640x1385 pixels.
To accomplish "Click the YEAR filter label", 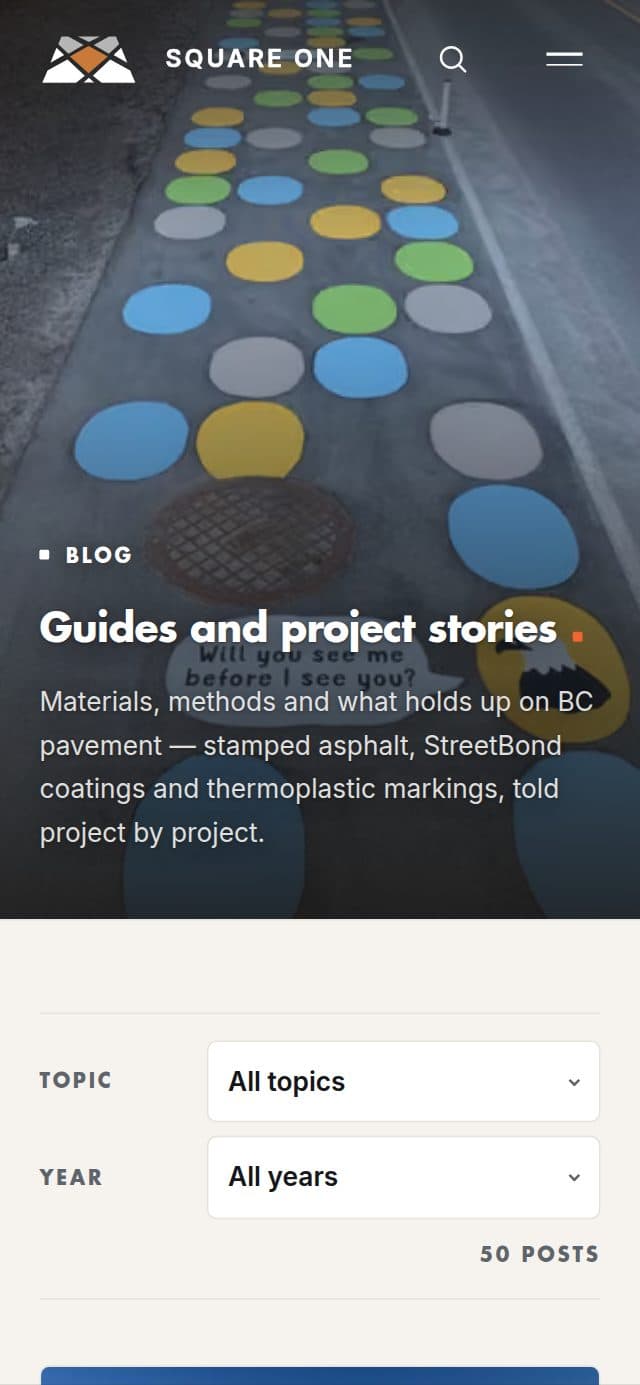I will pos(71,1177).
